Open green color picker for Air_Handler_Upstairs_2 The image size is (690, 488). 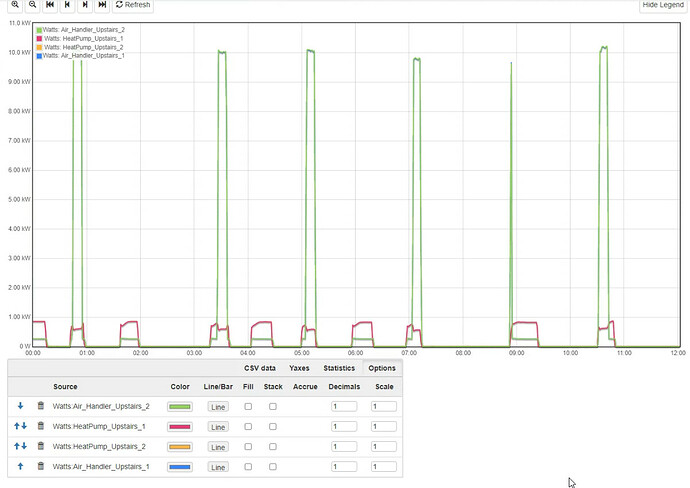(180, 407)
